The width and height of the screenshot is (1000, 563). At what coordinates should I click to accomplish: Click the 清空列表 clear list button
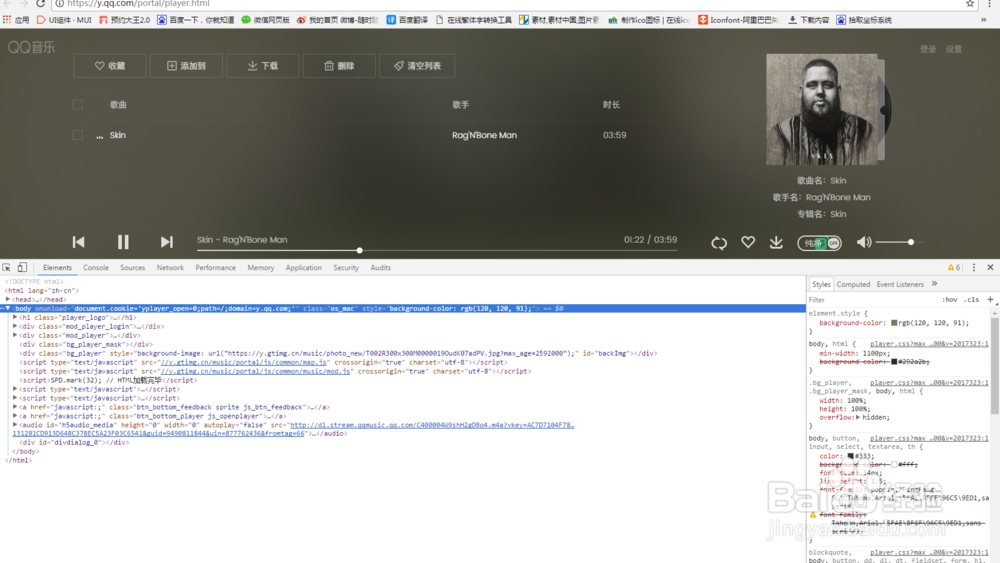[417, 66]
